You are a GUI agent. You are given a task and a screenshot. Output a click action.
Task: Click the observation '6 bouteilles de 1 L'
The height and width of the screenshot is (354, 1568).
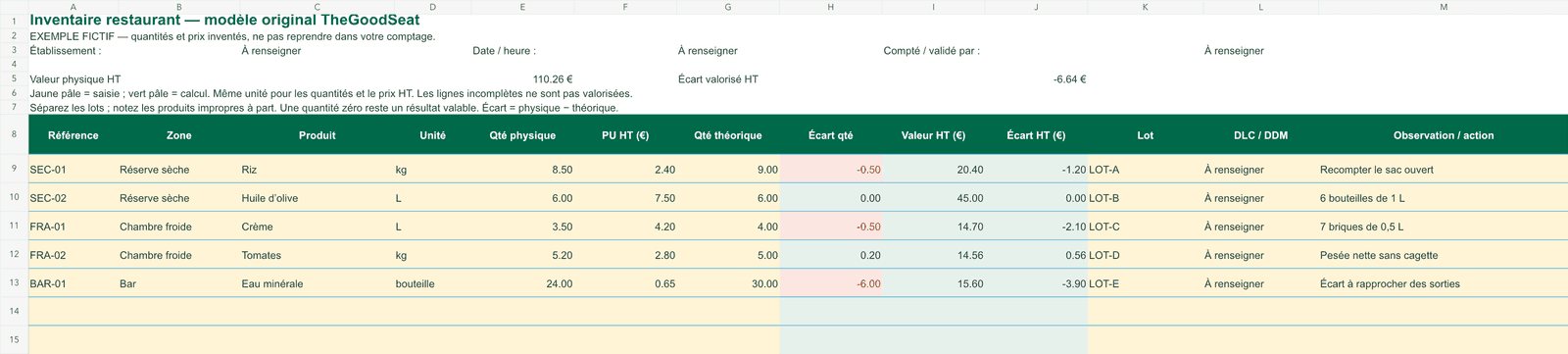click(1444, 198)
